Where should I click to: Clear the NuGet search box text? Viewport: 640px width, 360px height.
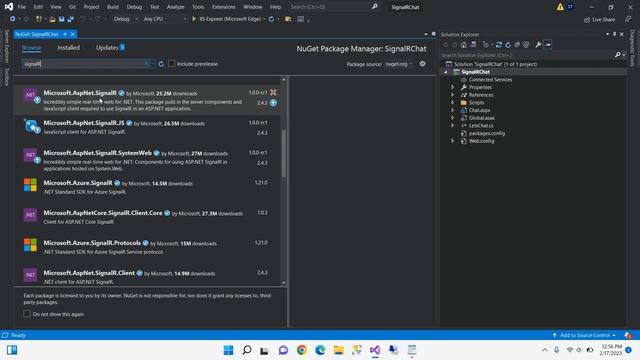pos(146,64)
